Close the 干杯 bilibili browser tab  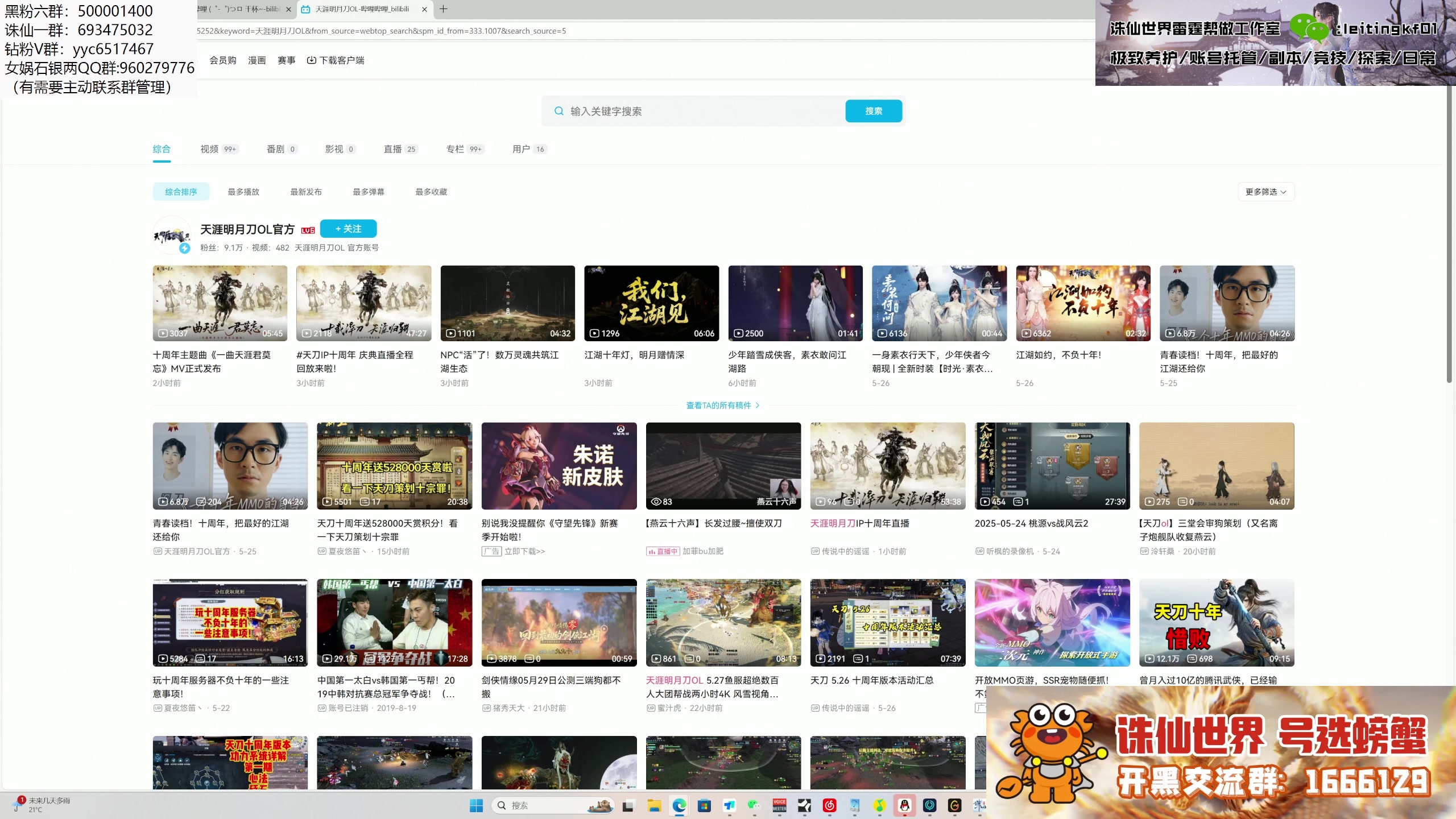tap(288, 9)
